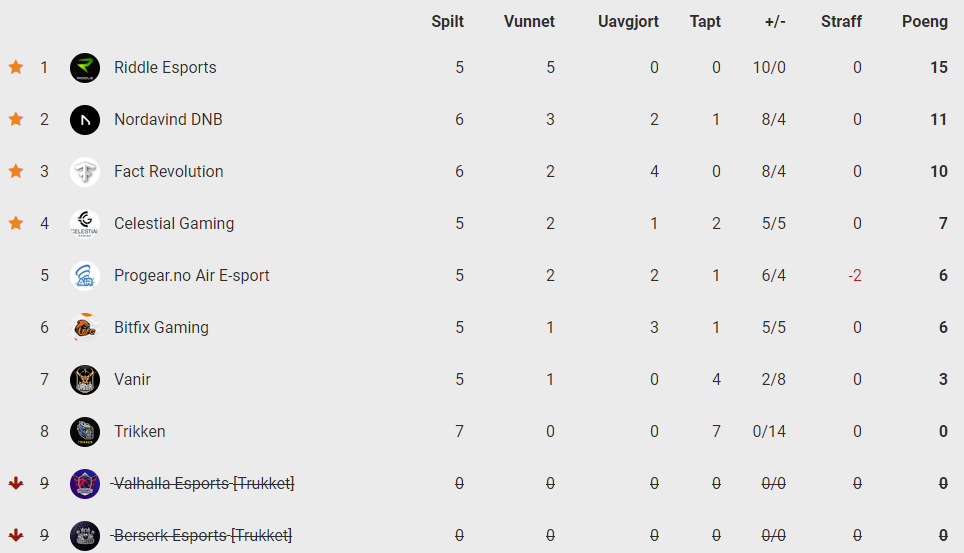Click the Bitfix Gaming team logo

click(85, 327)
